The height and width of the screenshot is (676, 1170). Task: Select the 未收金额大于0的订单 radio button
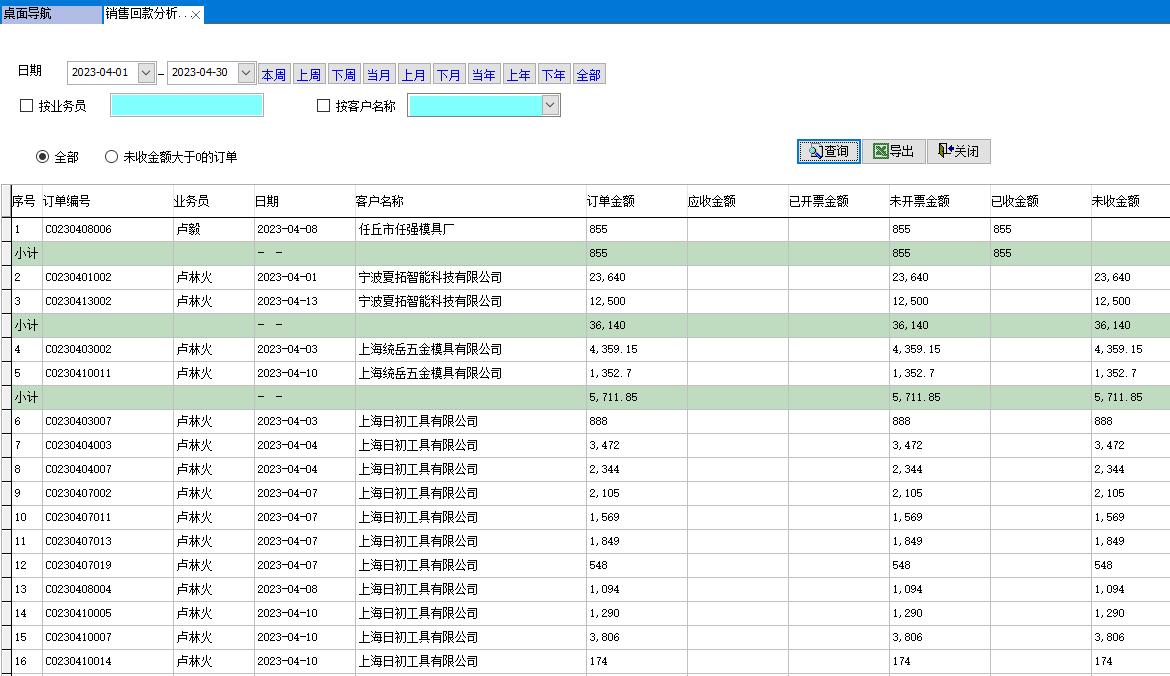pyautogui.click(x=111, y=155)
